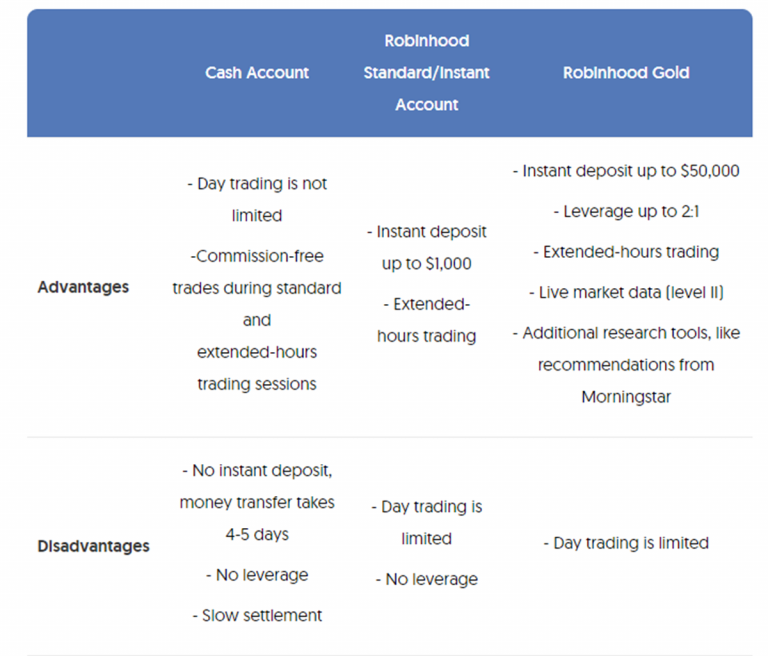Click 'No instant deposit' disadvantage text
Screen dimensions: 768x656
[257, 470]
